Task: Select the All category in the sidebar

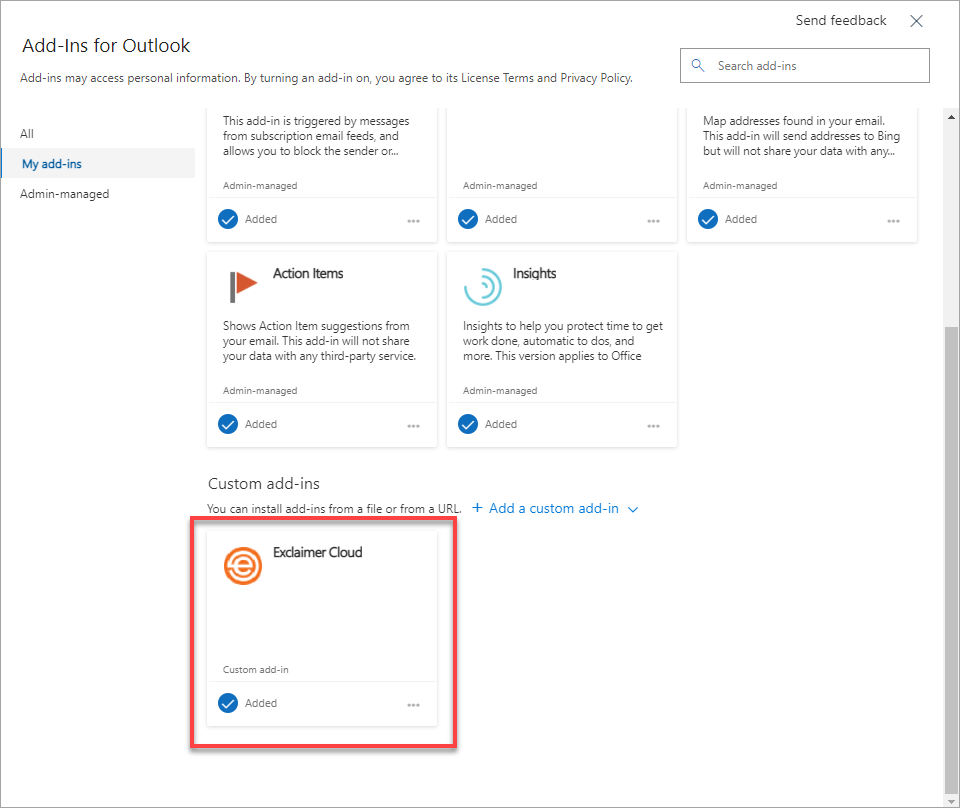Action: (x=27, y=134)
